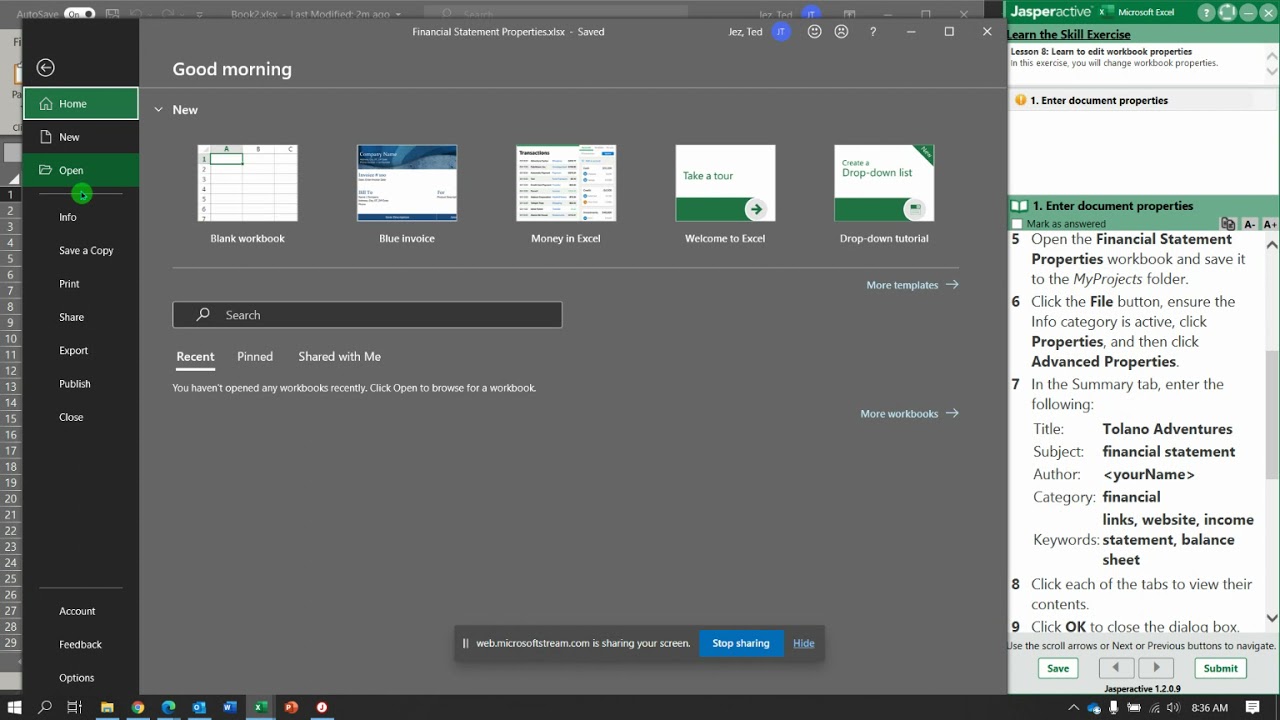Viewport: 1280px width, 720px height.
Task: Choose Open in the backstage sidebar
Action: pos(81,170)
